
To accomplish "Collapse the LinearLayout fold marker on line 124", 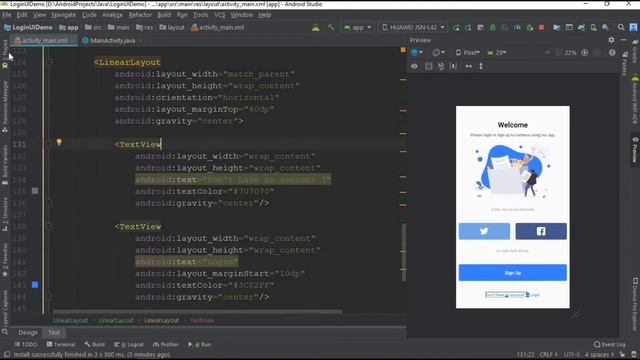I will pyautogui.click(x=49, y=62).
